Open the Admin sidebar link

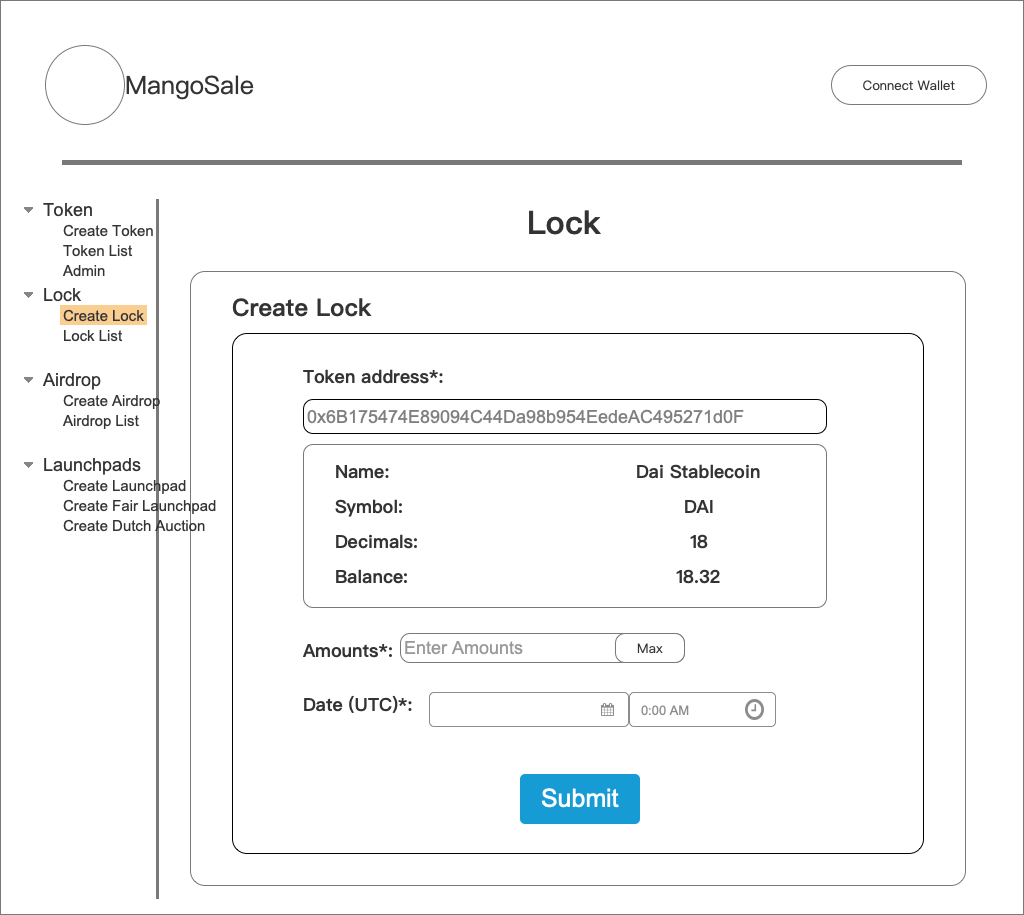point(84,271)
